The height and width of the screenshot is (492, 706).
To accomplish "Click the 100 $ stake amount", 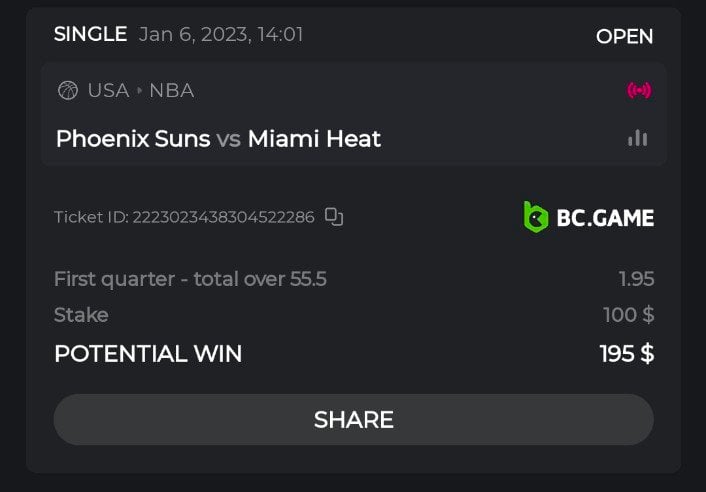I will pyautogui.click(x=628, y=315).
